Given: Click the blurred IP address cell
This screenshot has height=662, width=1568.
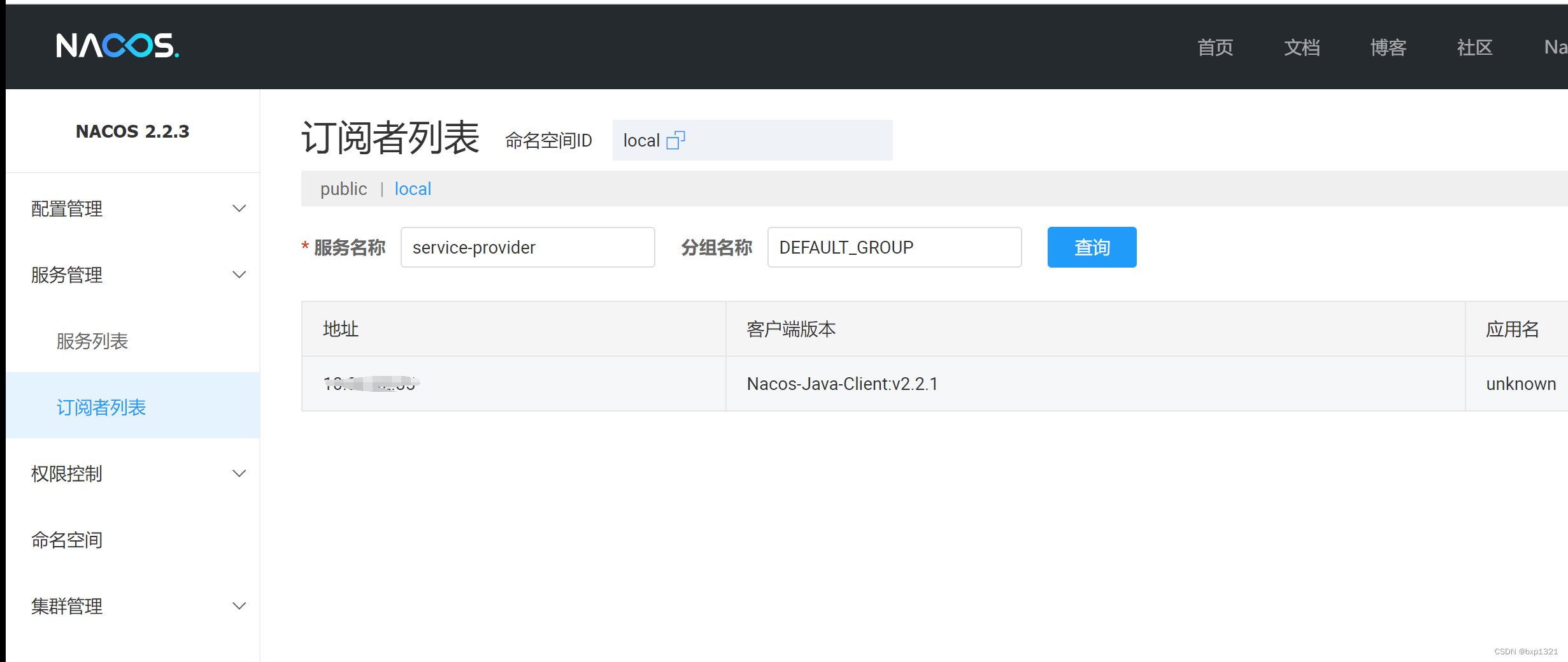Looking at the screenshot, I should click(514, 384).
